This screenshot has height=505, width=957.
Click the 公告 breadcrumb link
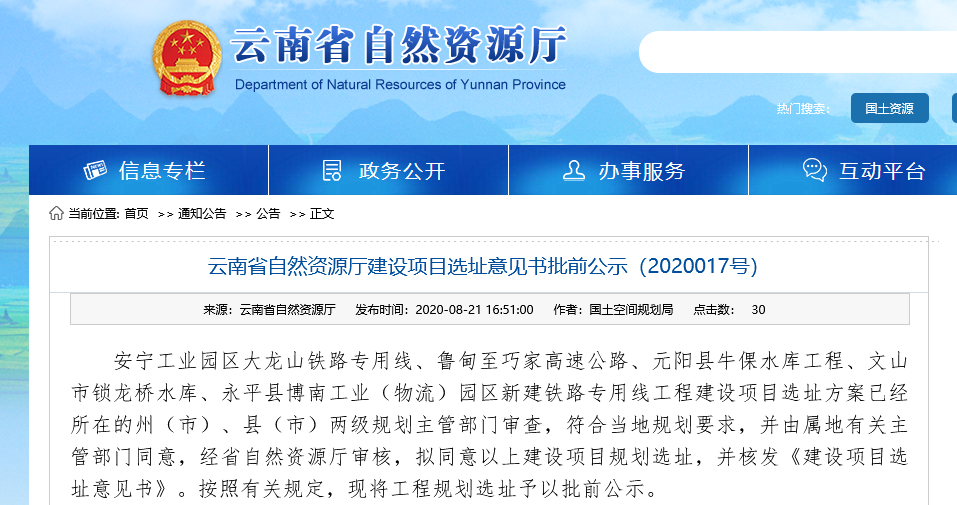(x=268, y=214)
